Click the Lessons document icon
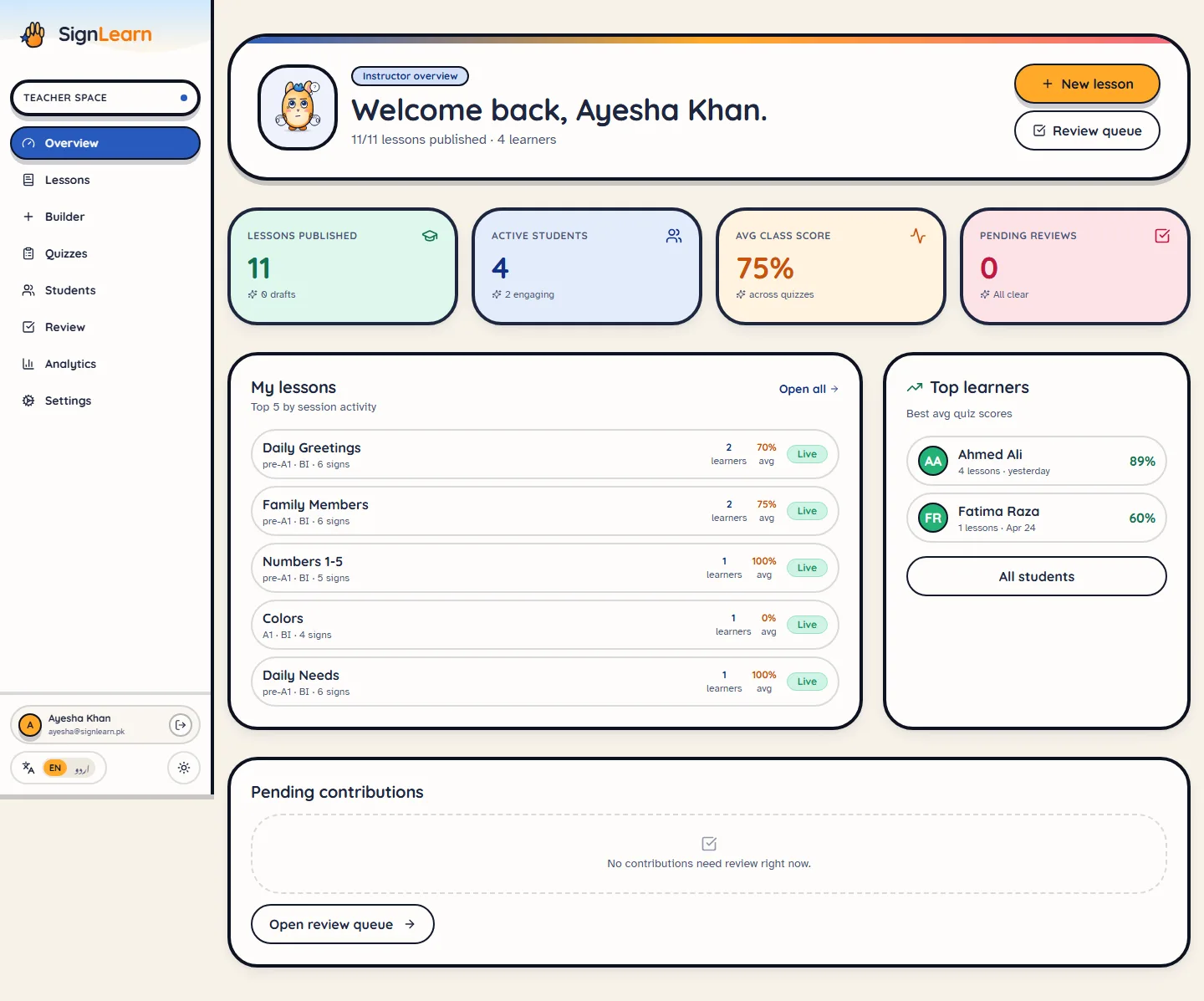The image size is (1204, 1001). (x=28, y=180)
